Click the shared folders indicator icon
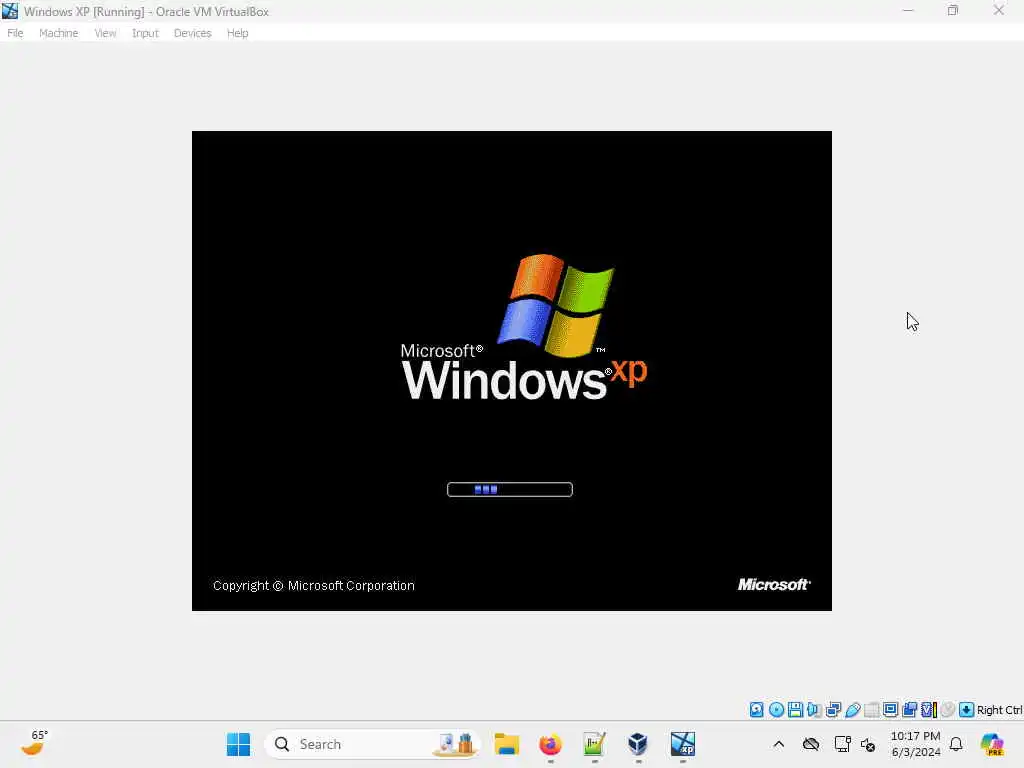The image size is (1024, 768). tap(871, 710)
